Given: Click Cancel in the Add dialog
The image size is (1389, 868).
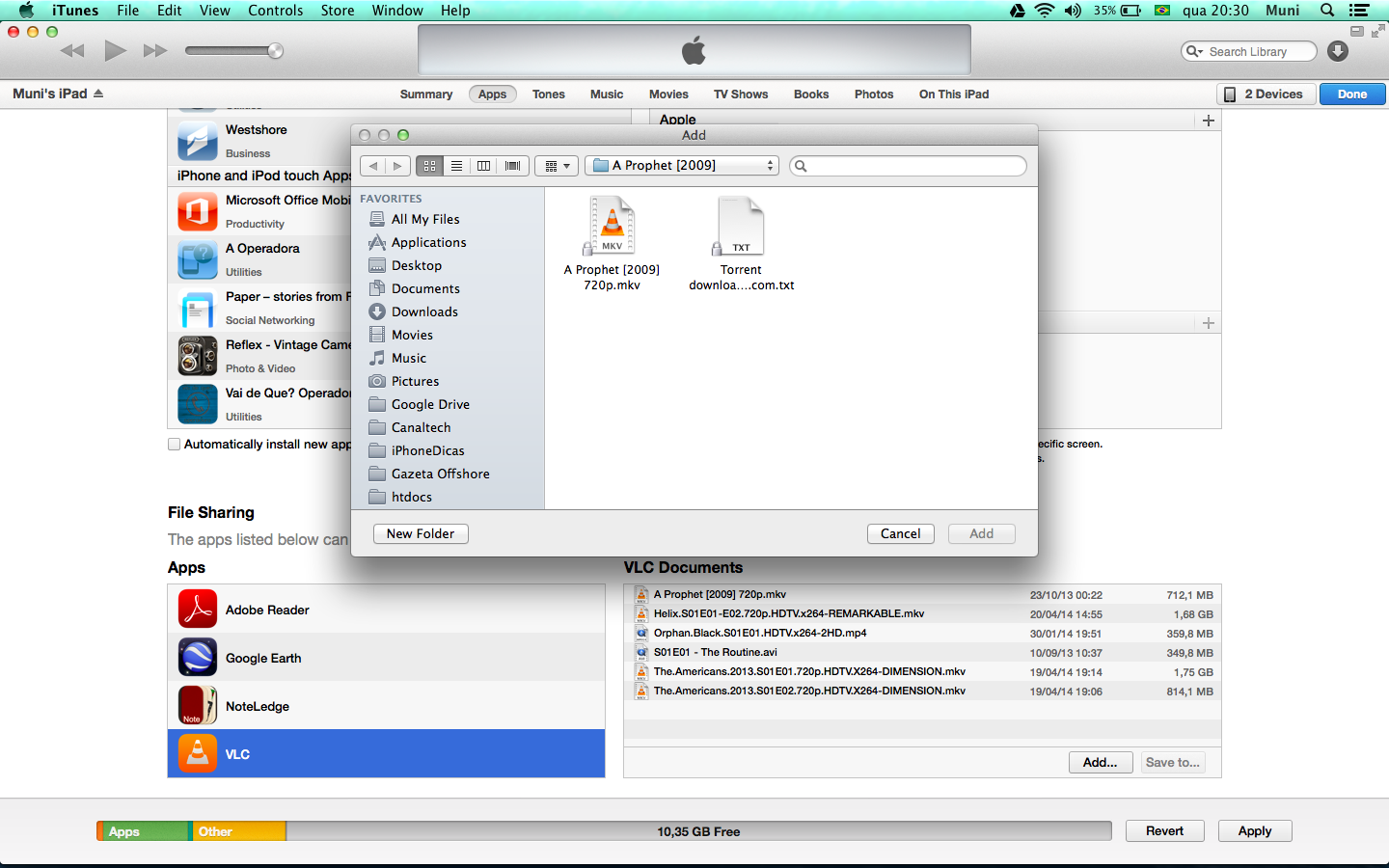Looking at the screenshot, I should click(x=900, y=533).
